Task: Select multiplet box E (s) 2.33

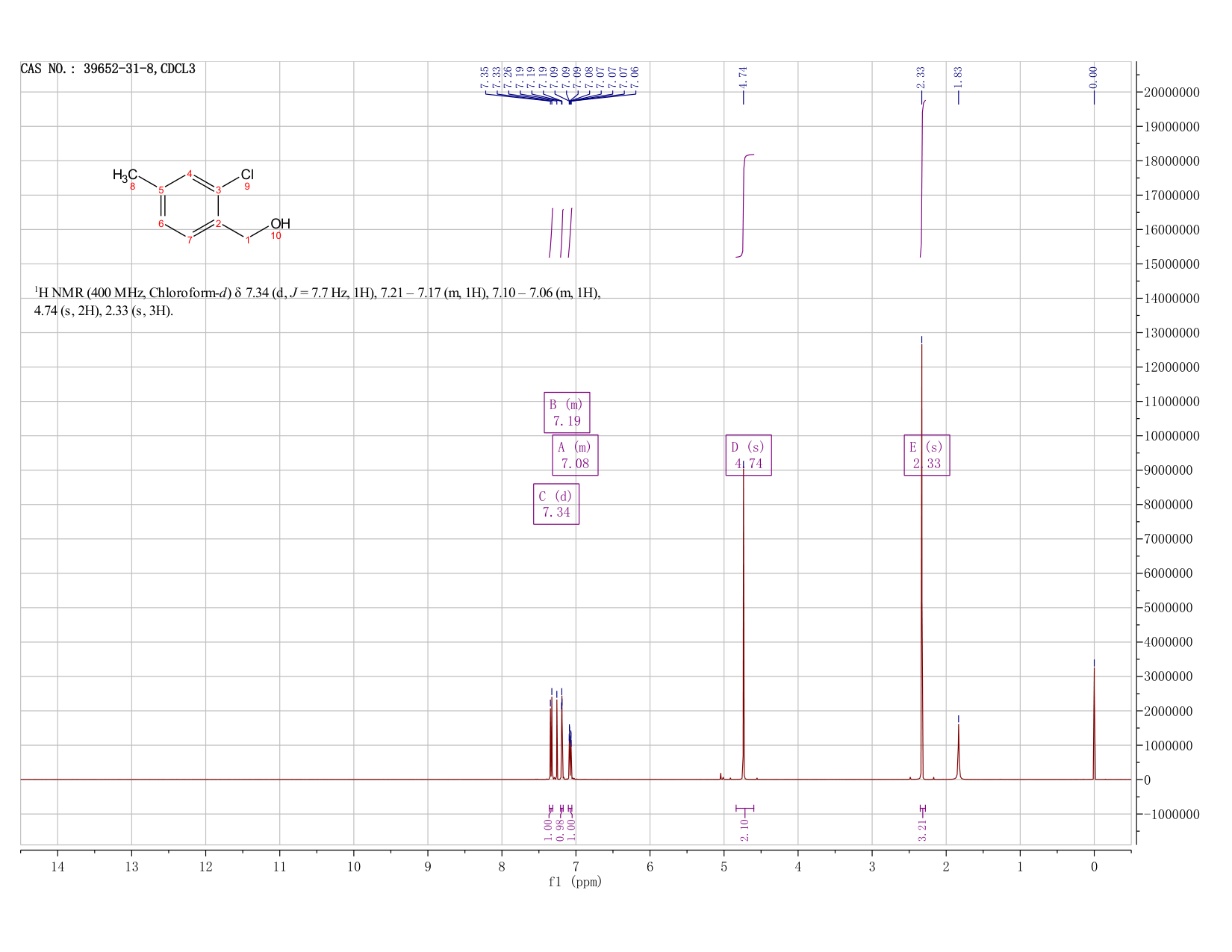Action: [927, 455]
